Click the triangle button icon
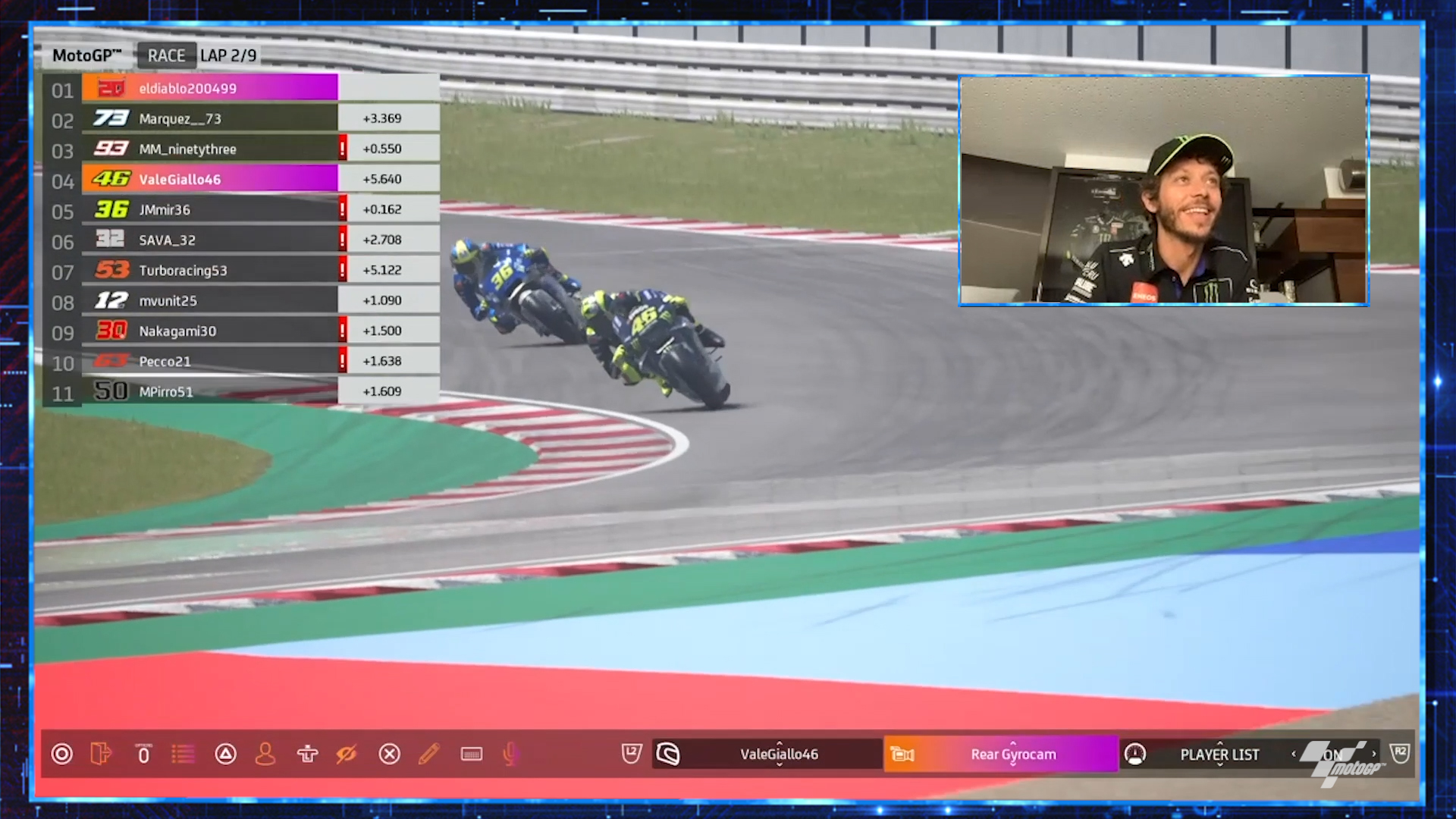 click(x=225, y=754)
